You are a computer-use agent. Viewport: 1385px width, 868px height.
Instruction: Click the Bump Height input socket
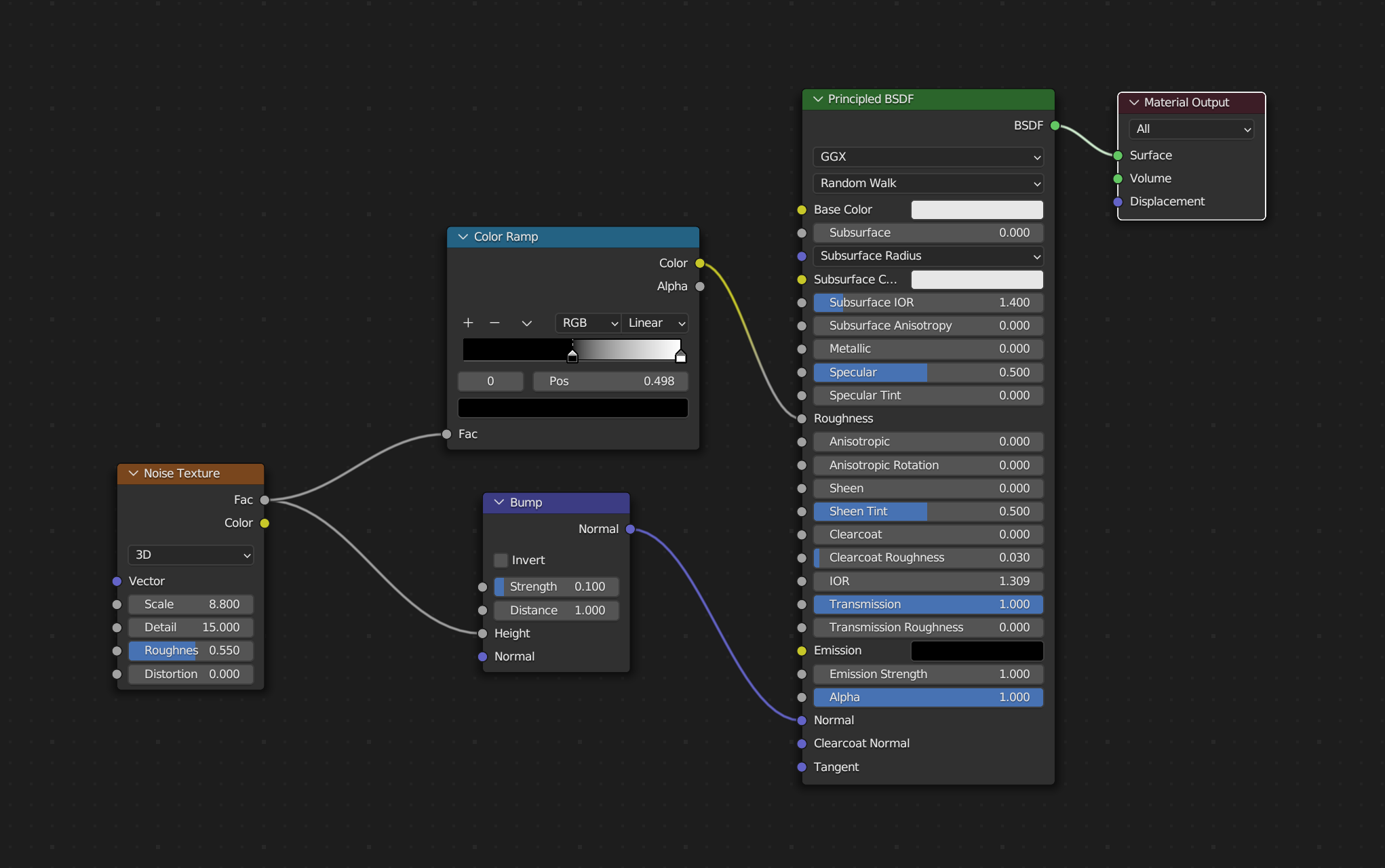tap(482, 634)
